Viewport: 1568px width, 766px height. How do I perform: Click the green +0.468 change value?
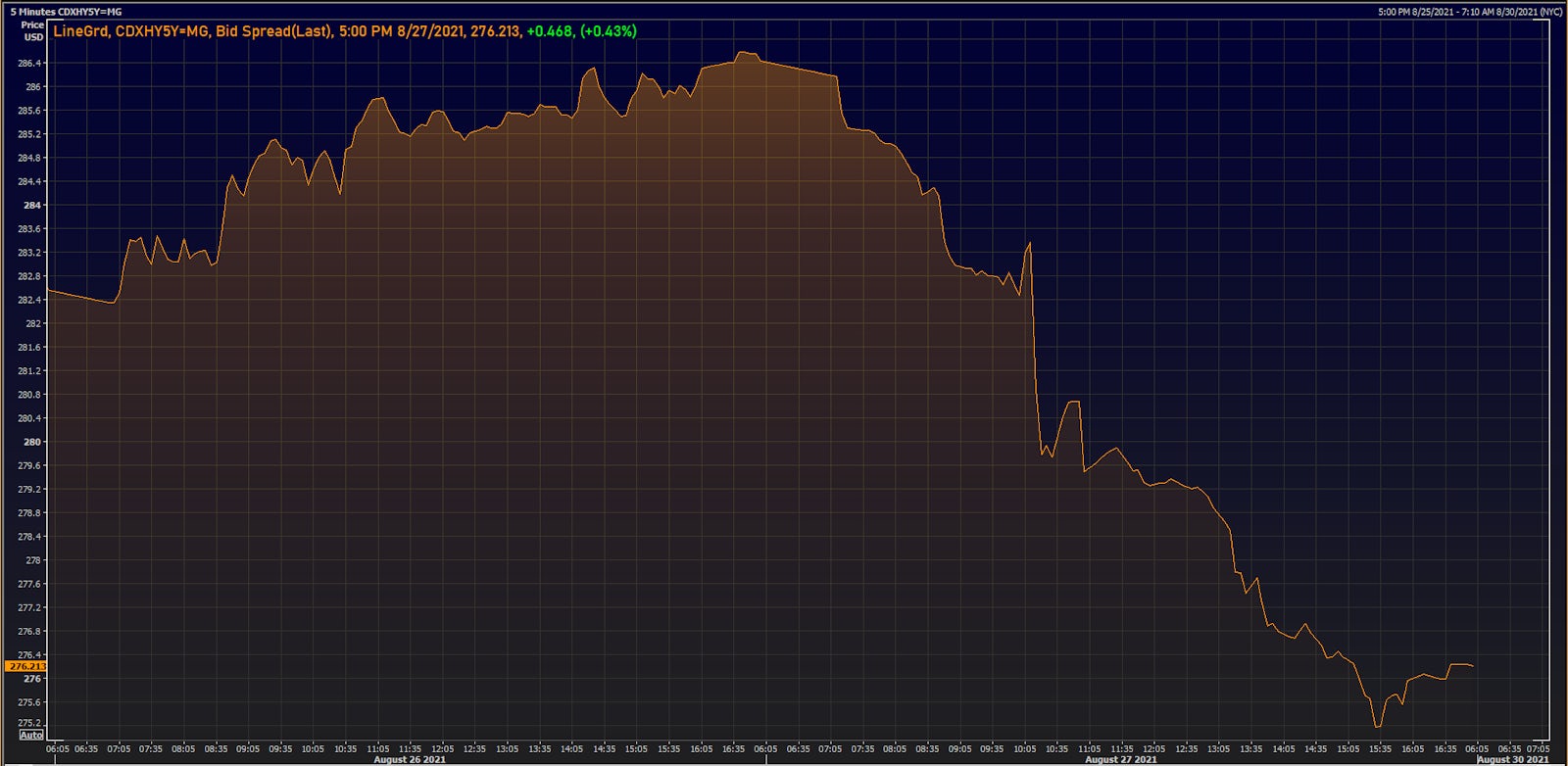pos(550,31)
